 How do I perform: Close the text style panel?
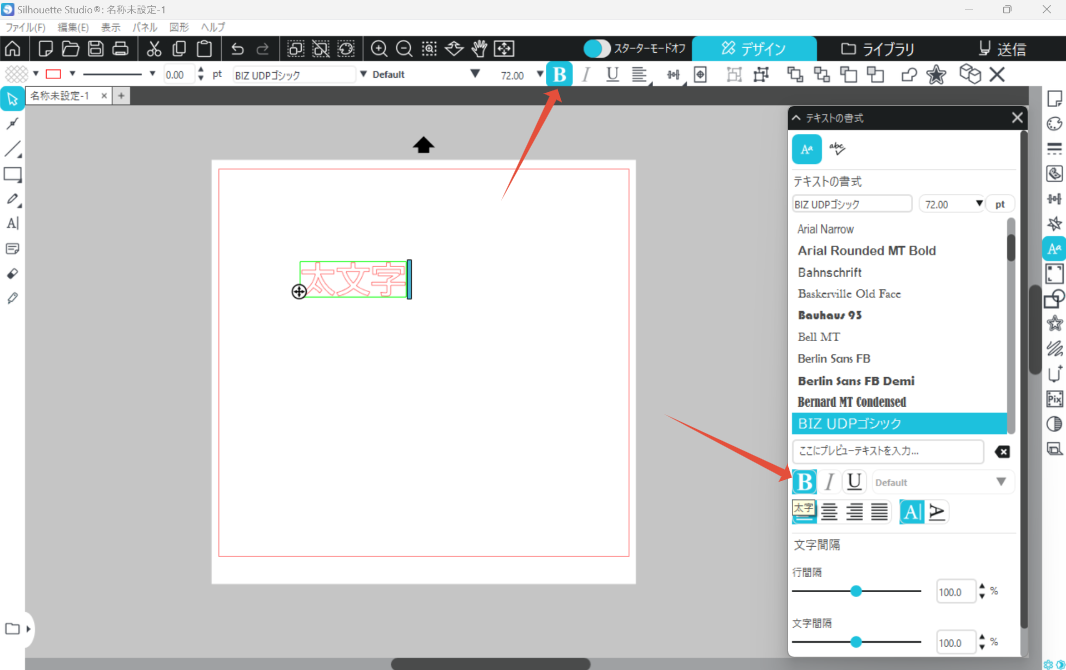click(x=1017, y=118)
